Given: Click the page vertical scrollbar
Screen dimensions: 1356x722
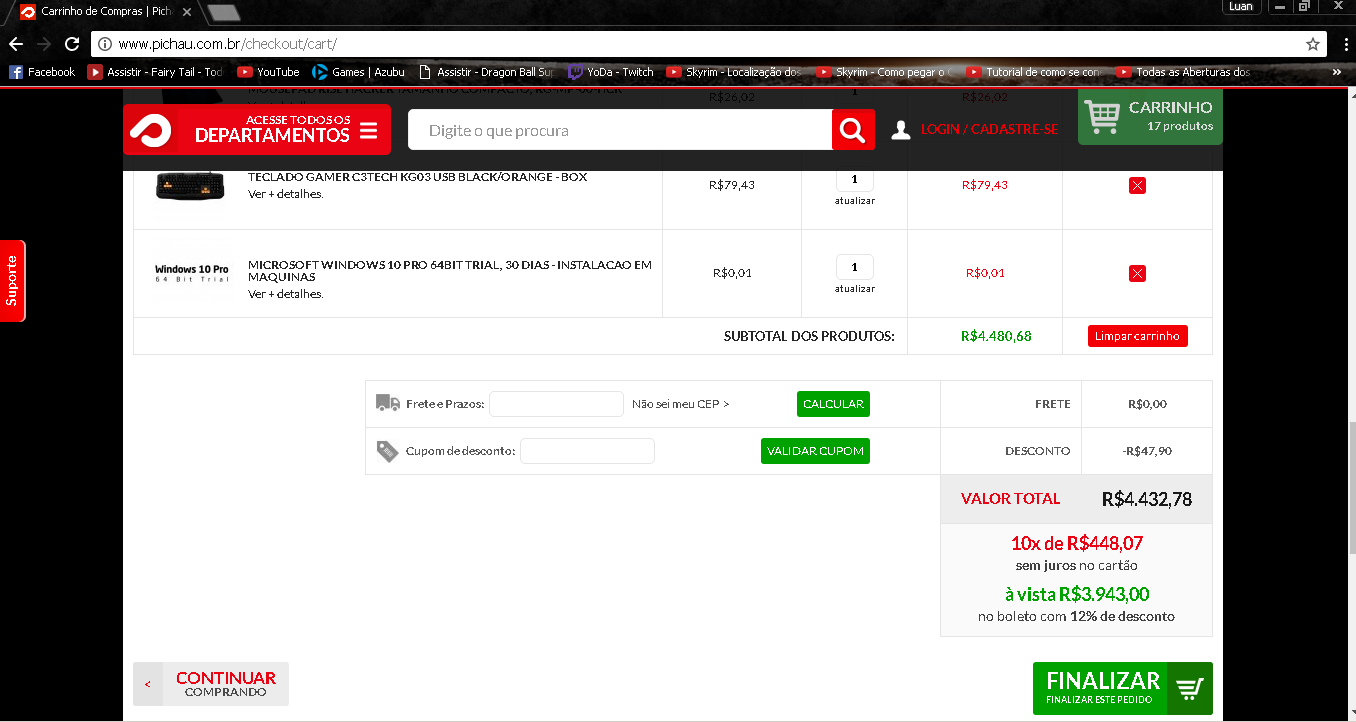Looking at the screenshot, I should click(1350, 490).
